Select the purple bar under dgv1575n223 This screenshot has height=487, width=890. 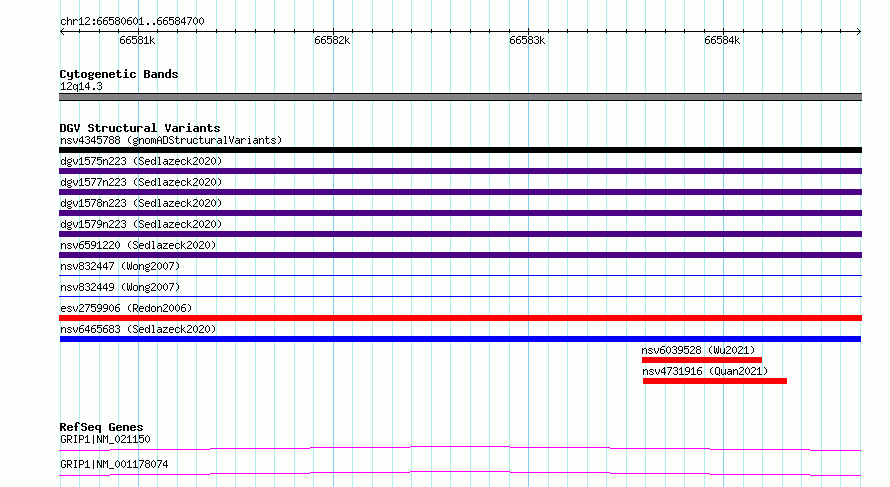[460, 171]
